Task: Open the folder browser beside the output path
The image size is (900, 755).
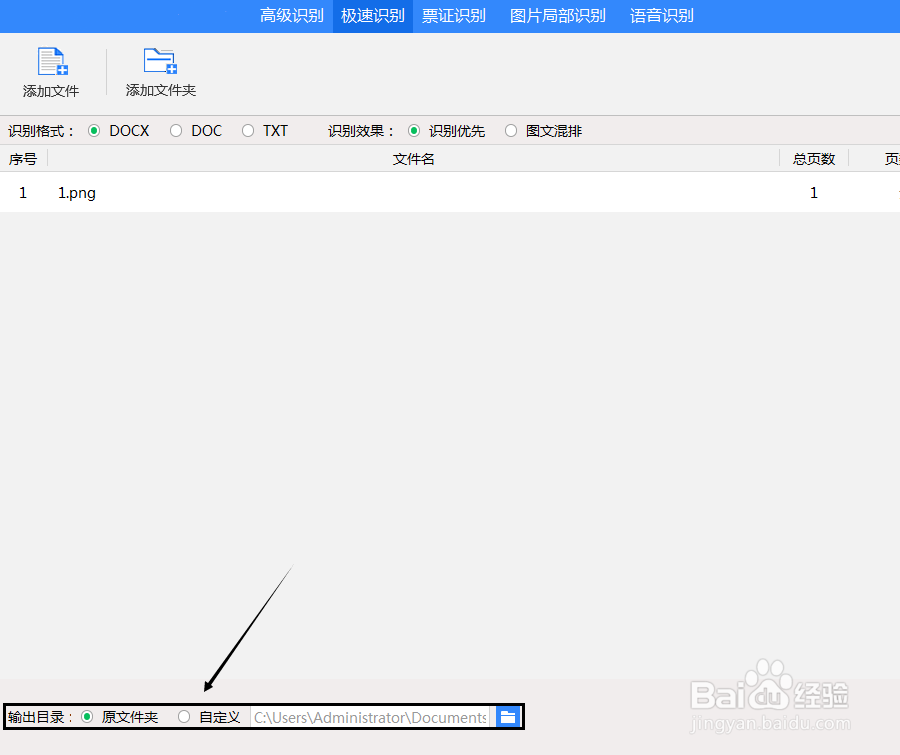Action: coord(508,716)
